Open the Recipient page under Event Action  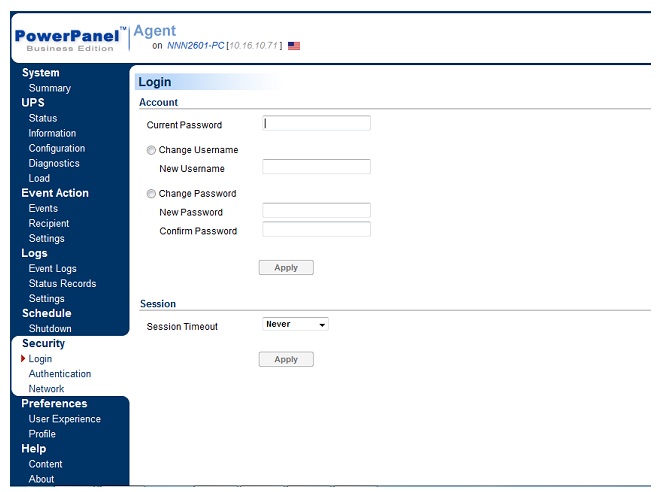tap(49, 224)
